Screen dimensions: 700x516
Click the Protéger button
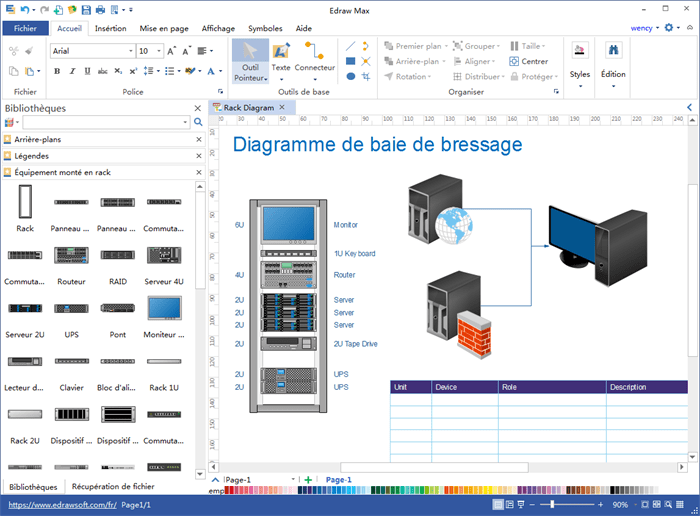534,76
